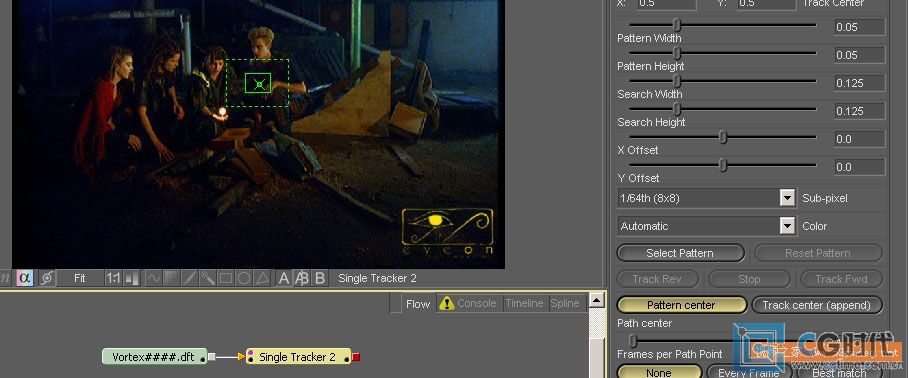Click the "Sub-pixel" label text
The height and width of the screenshot is (378, 908).
coord(825,198)
